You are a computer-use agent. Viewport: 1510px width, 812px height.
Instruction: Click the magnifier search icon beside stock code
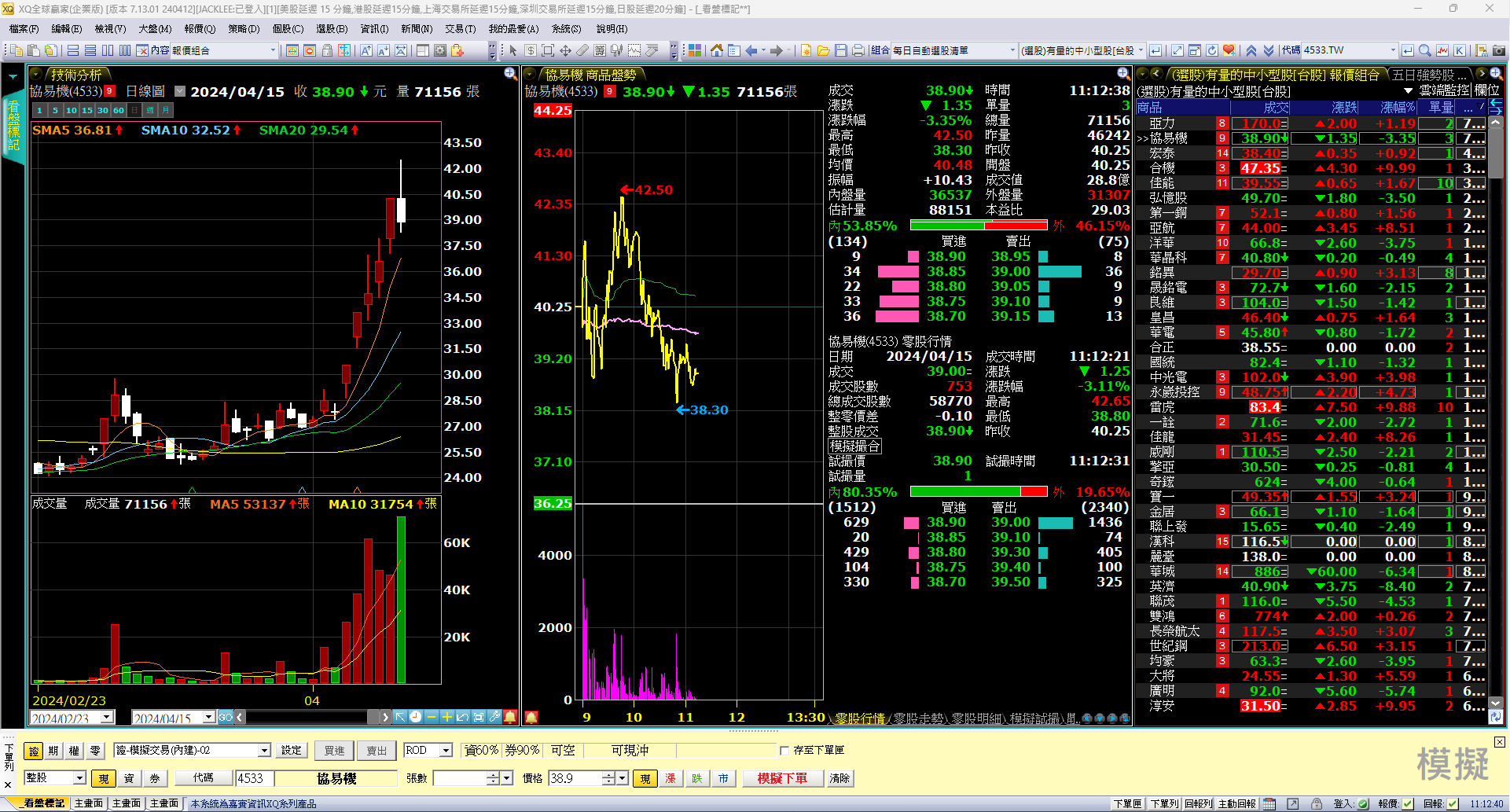point(1424,50)
